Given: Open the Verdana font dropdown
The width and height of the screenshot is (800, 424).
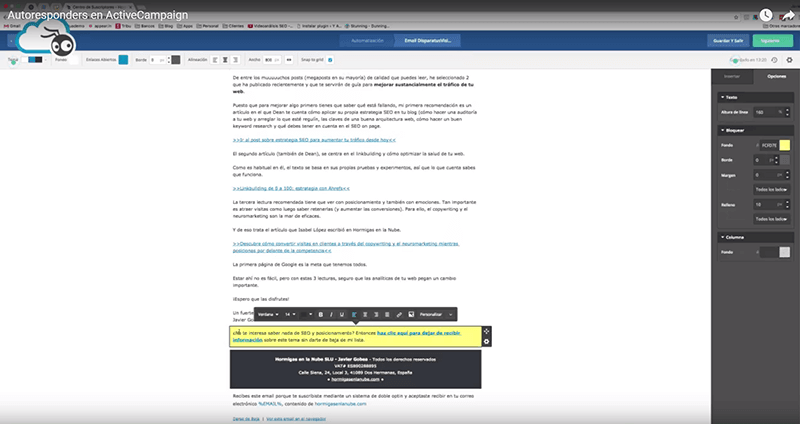Looking at the screenshot, I should [268, 315].
